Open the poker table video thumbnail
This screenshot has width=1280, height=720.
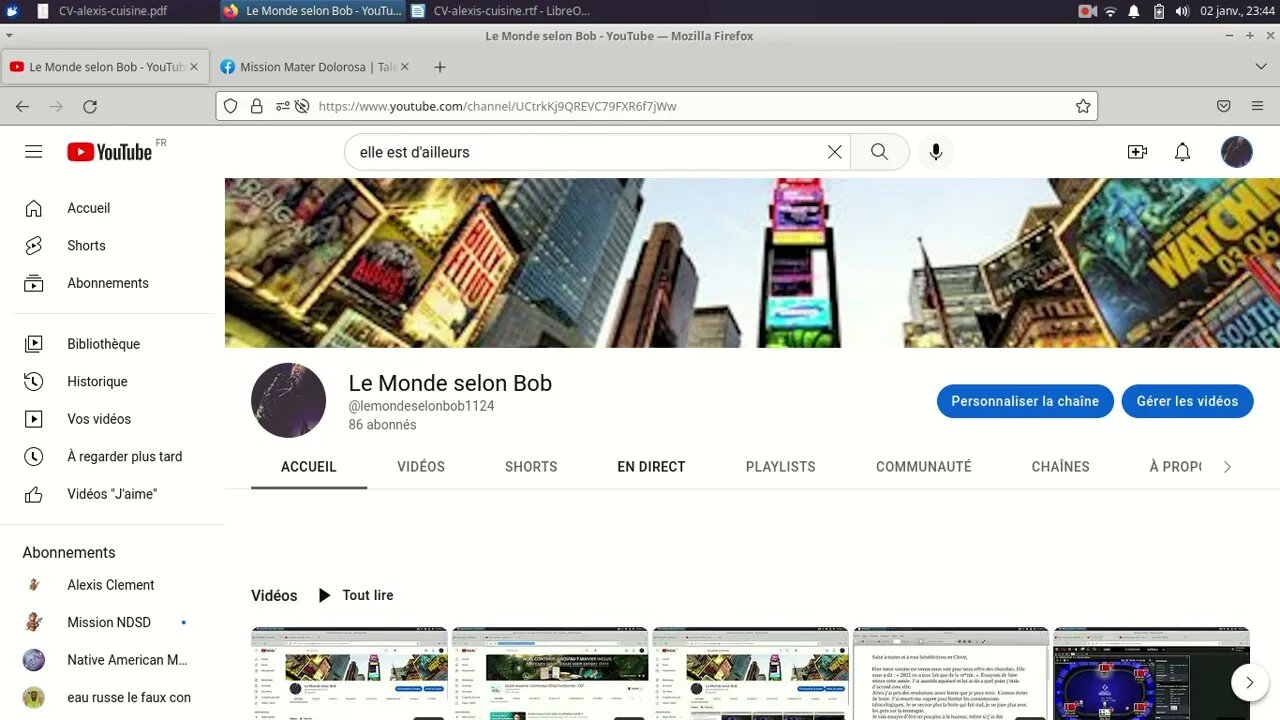(1151, 673)
